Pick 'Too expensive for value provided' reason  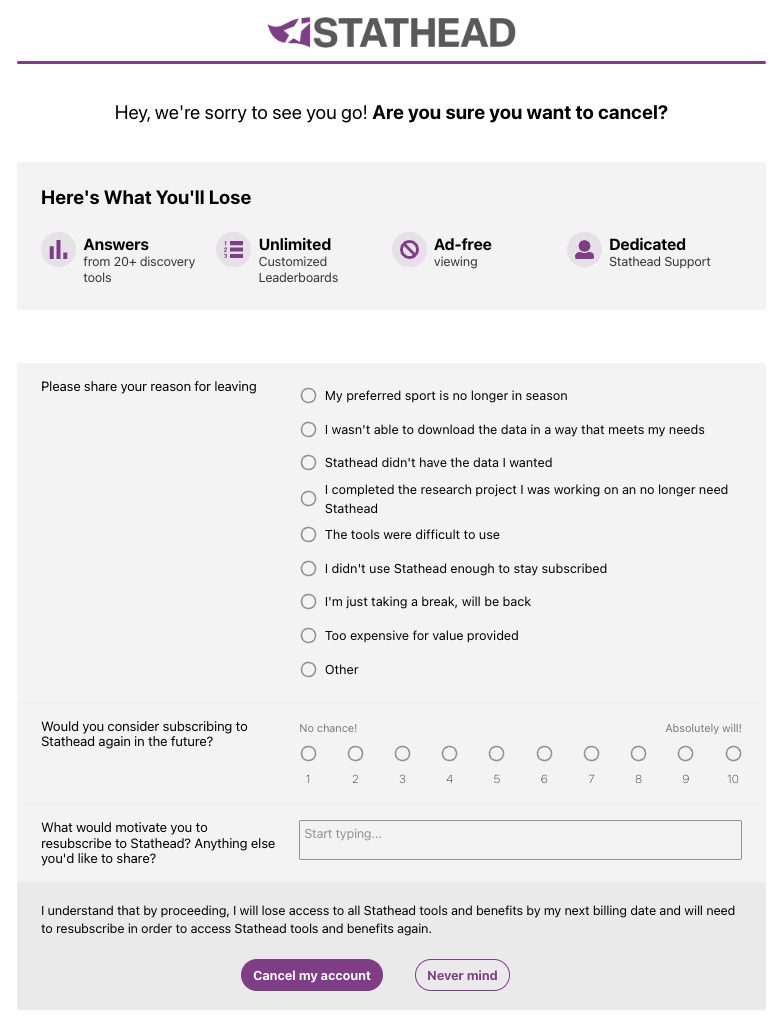309,636
